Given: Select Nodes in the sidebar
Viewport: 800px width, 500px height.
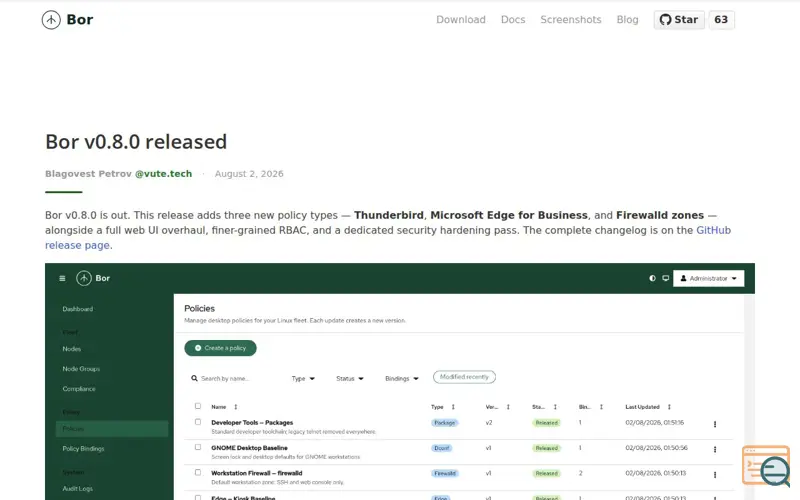Looking at the screenshot, I should (x=71, y=349).
